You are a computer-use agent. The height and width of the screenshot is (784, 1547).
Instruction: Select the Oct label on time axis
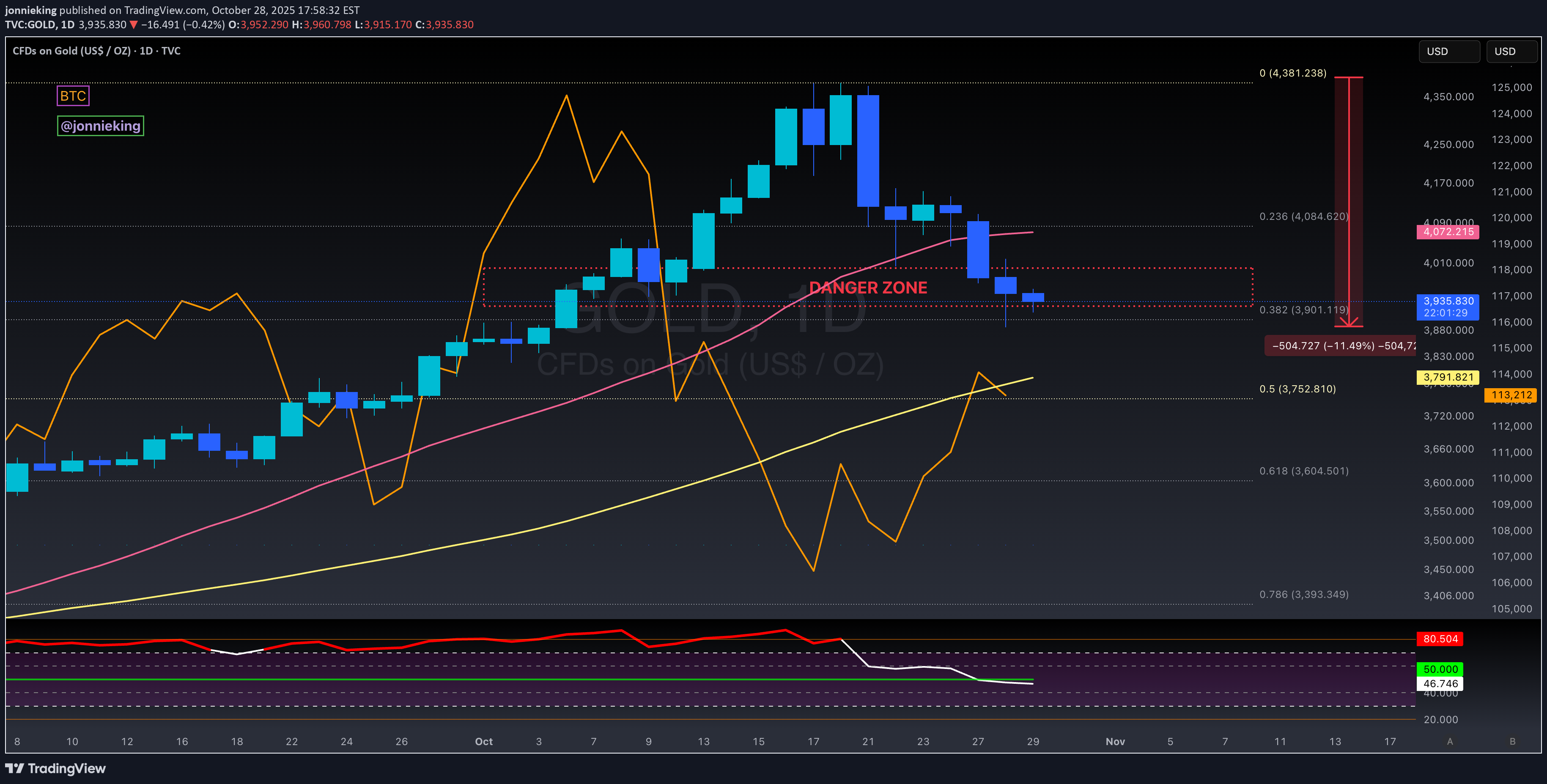tap(483, 741)
